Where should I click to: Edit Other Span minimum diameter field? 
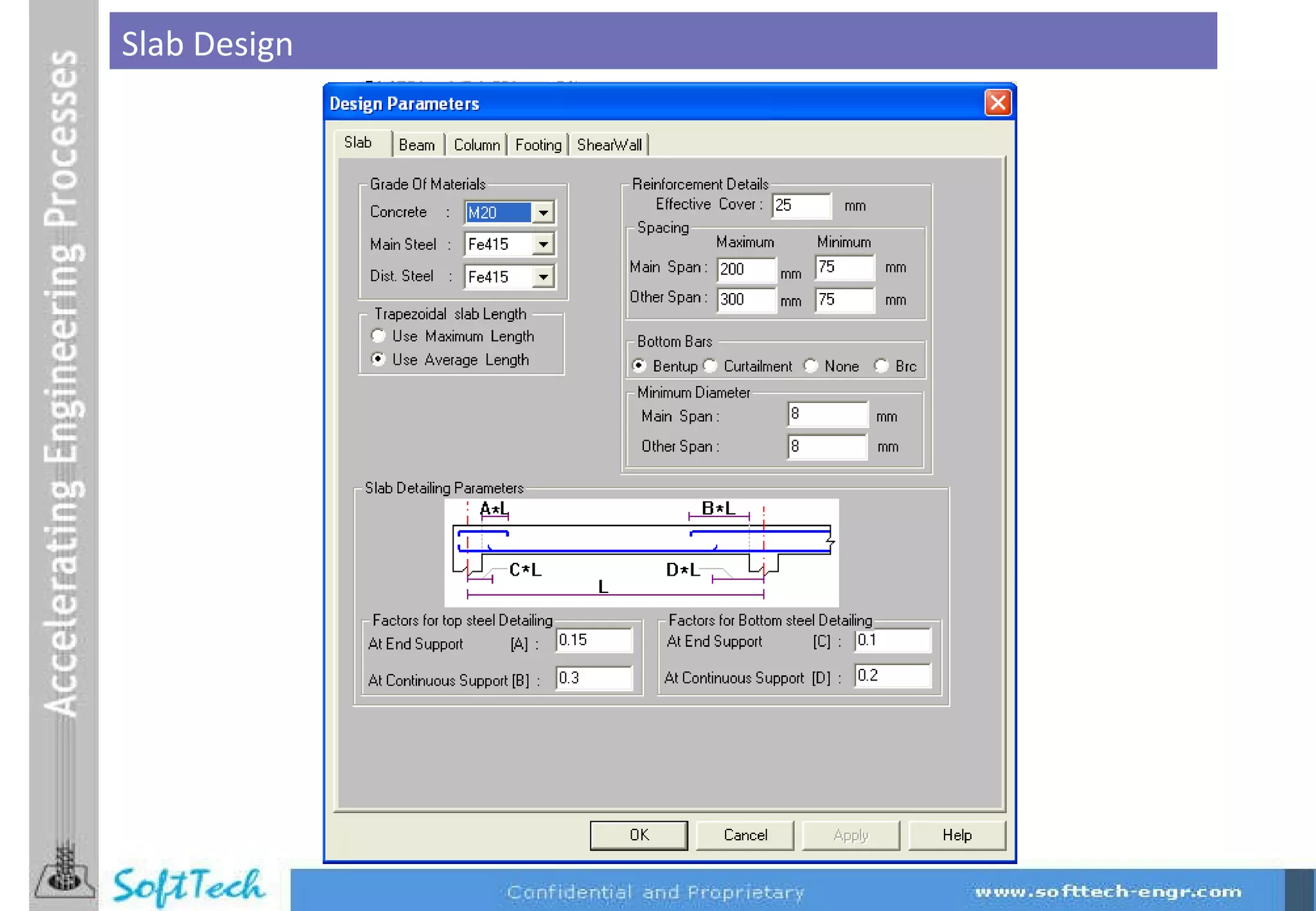(828, 447)
